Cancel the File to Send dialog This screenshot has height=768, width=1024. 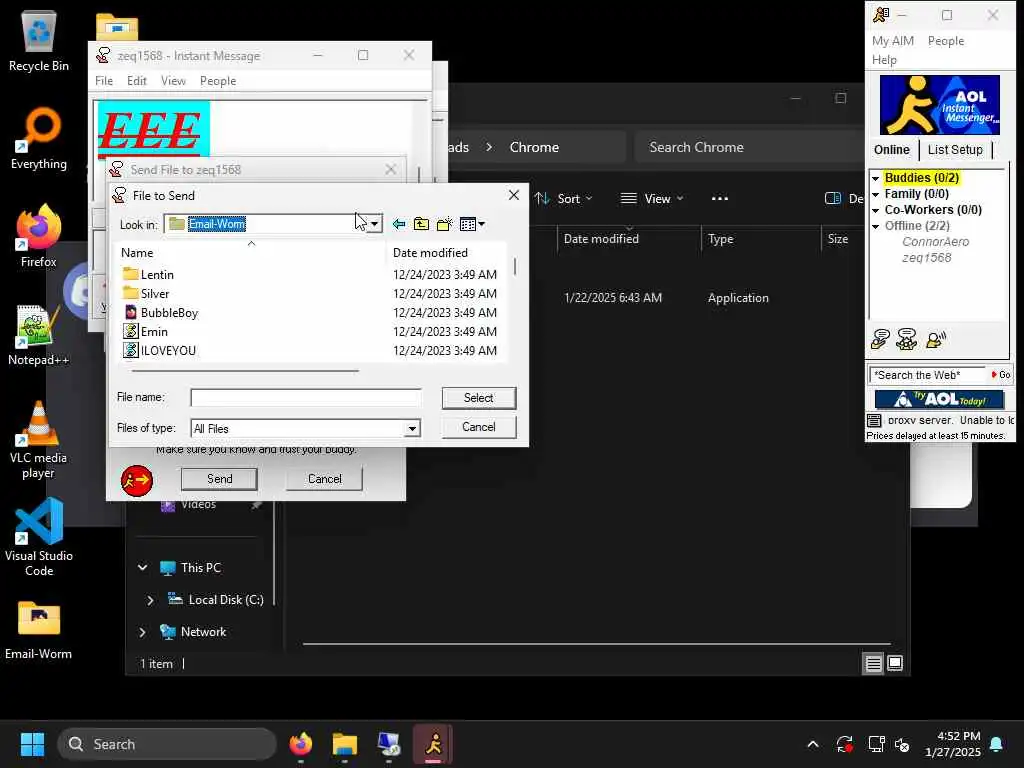tap(479, 426)
